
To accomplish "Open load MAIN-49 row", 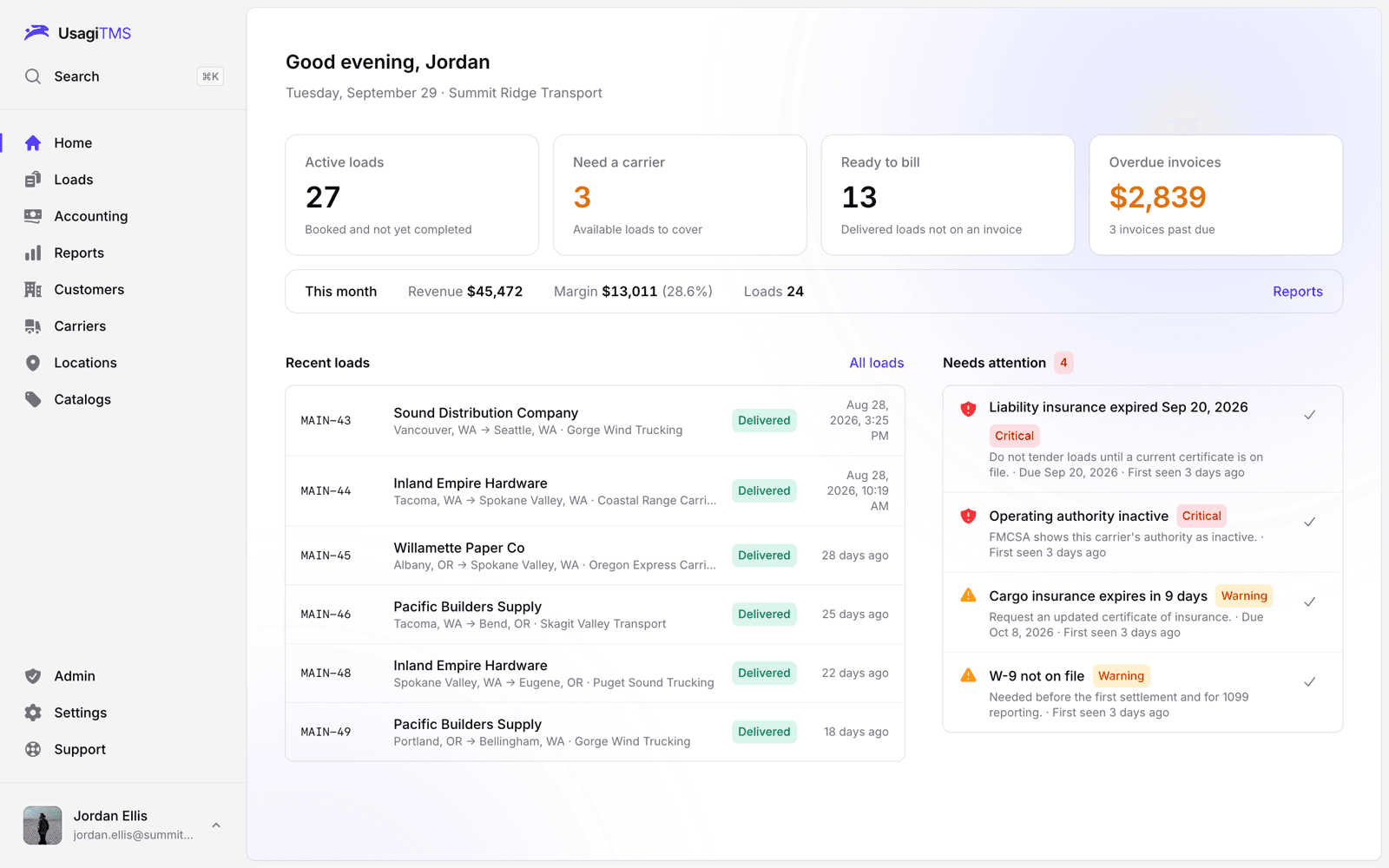I will (596, 732).
